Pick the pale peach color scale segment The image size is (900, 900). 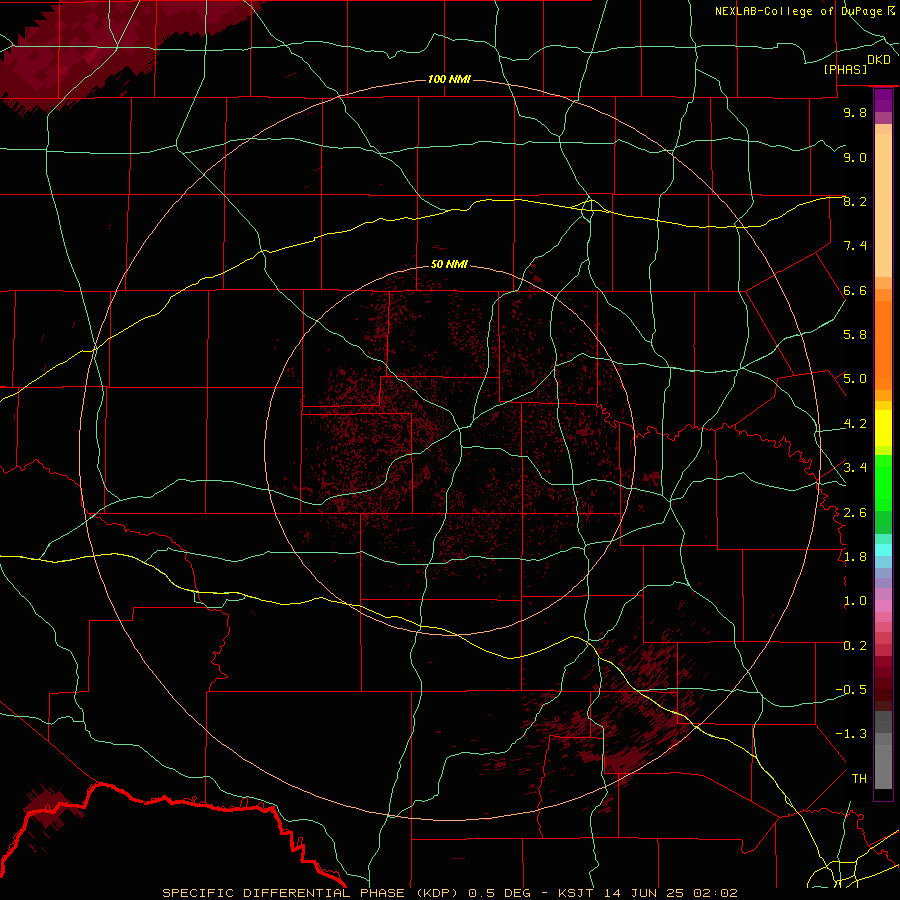pyautogui.click(x=883, y=205)
